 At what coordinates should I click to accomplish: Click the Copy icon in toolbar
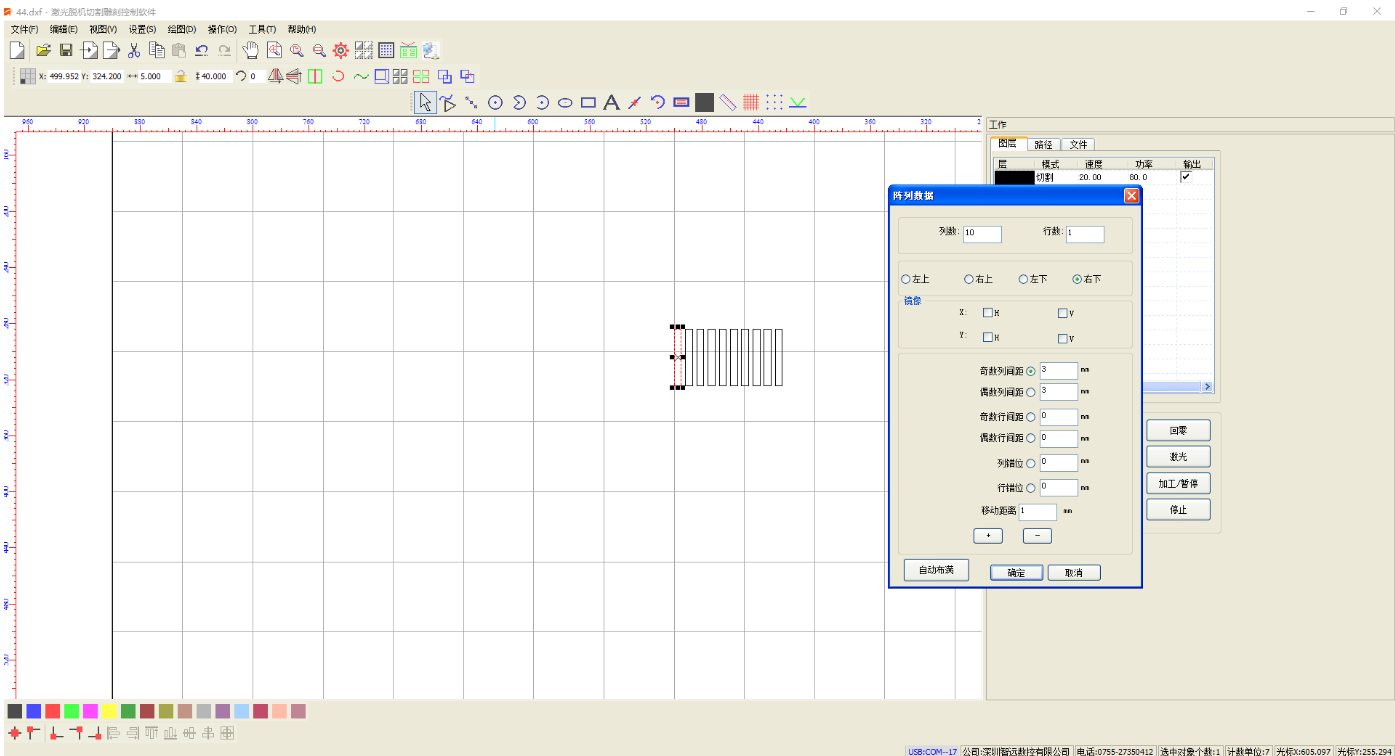pyautogui.click(x=157, y=50)
